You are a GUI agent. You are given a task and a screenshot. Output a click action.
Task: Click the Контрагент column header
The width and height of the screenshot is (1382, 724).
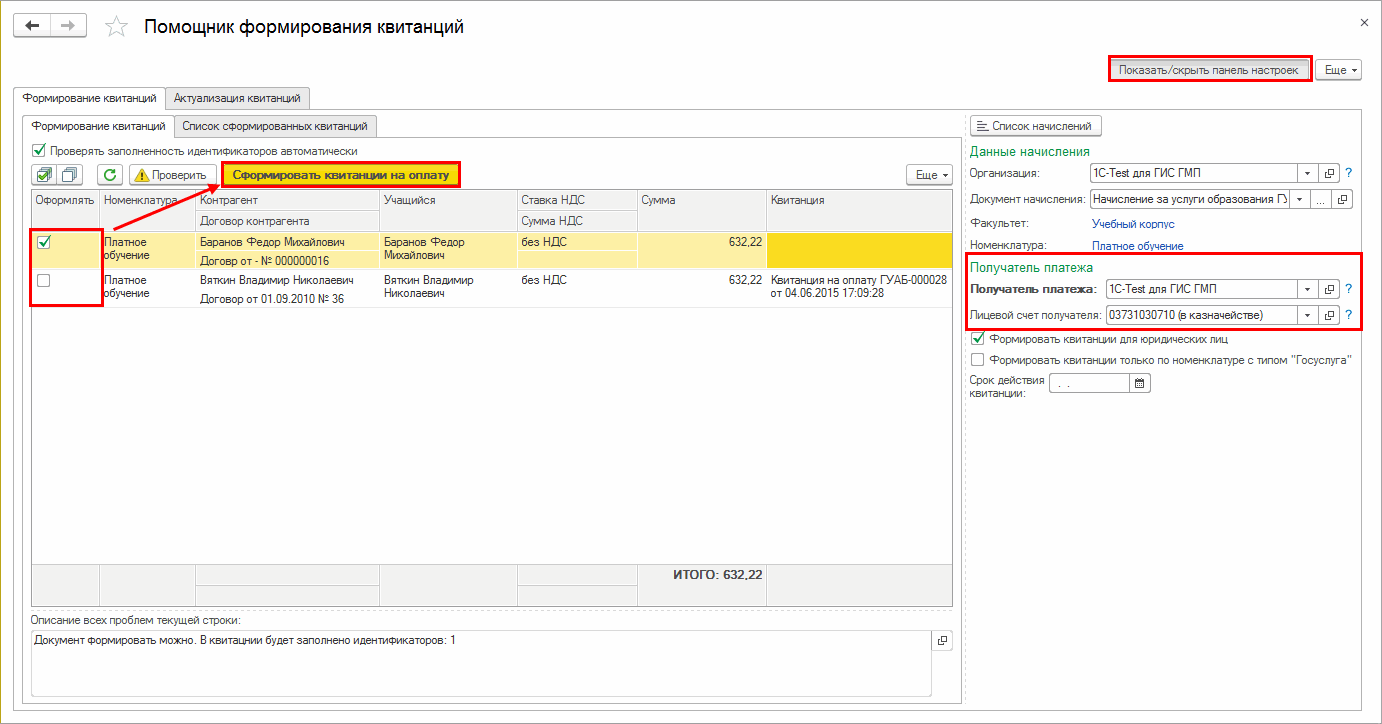point(287,200)
